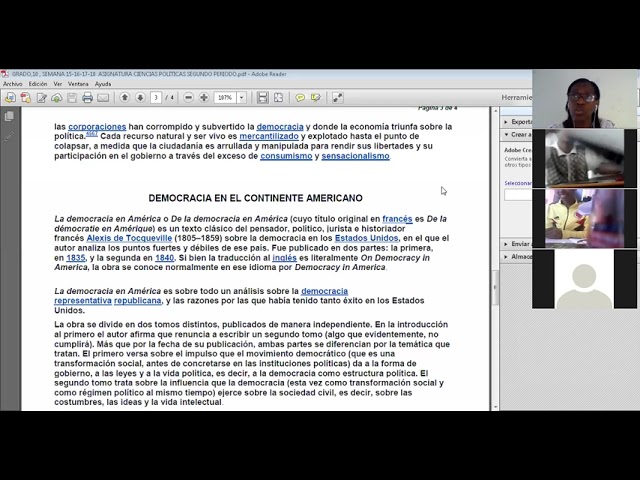Follow the democracia link in first paragraph
This screenshot has width=640, height=480.
[280, 127]
